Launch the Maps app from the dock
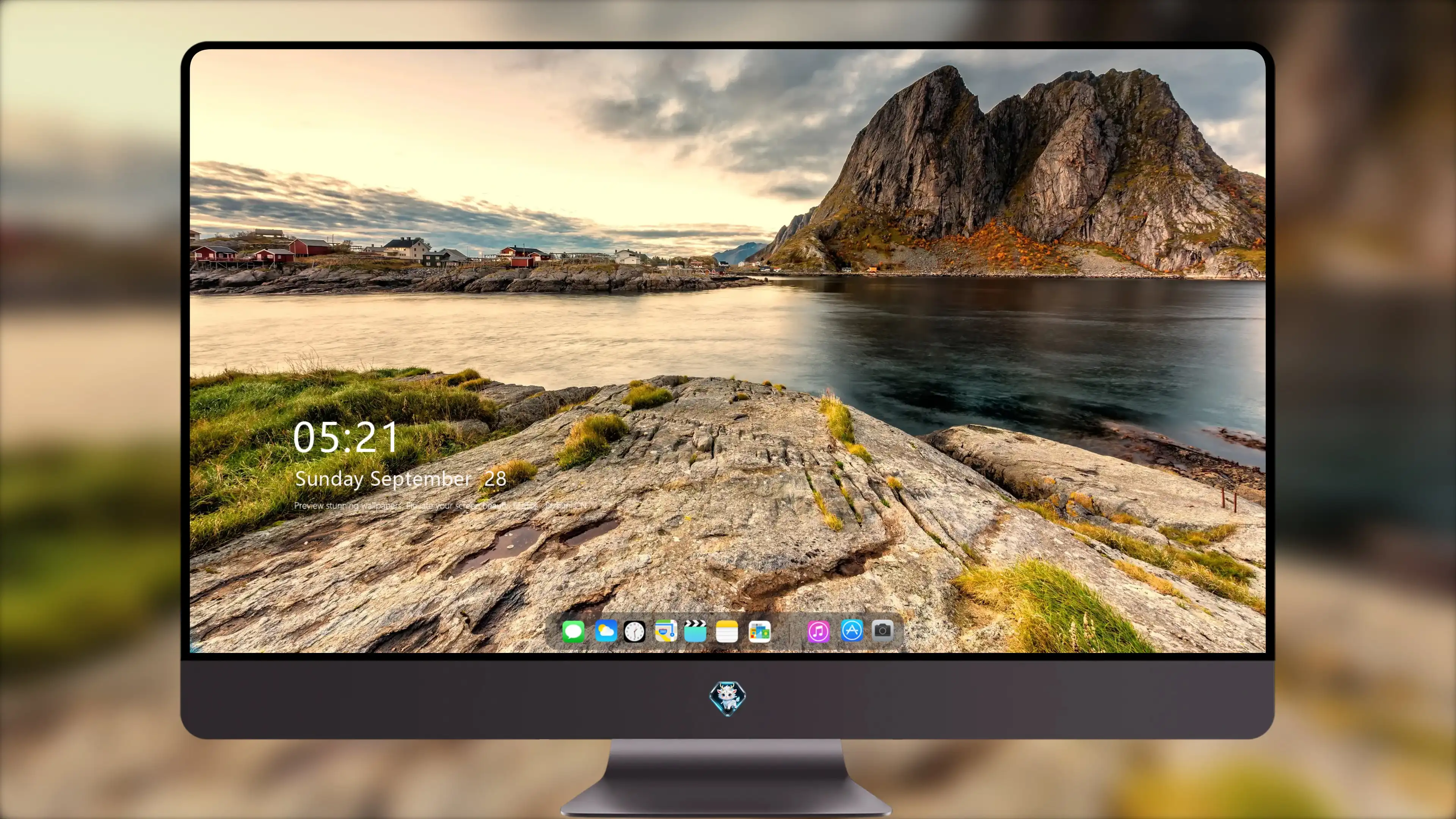This screenshot has height=819, width=1456. (x=666, y=631)
